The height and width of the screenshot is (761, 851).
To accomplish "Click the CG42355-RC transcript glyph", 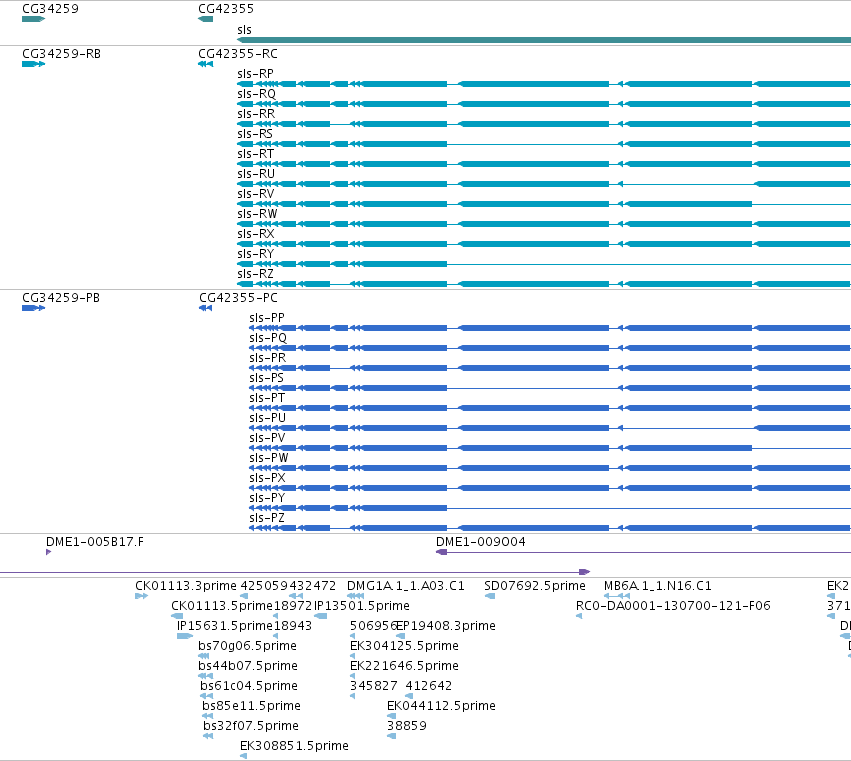I will 206,65.
